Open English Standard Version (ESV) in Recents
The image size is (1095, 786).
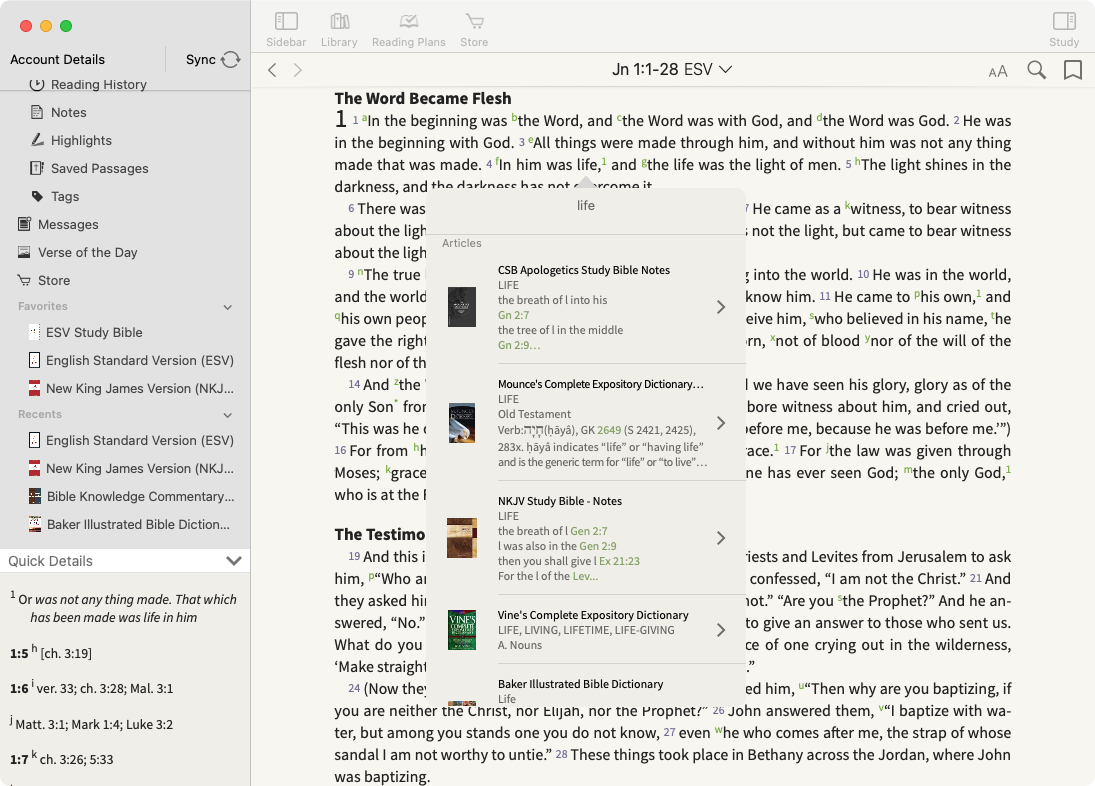(140, 440)
